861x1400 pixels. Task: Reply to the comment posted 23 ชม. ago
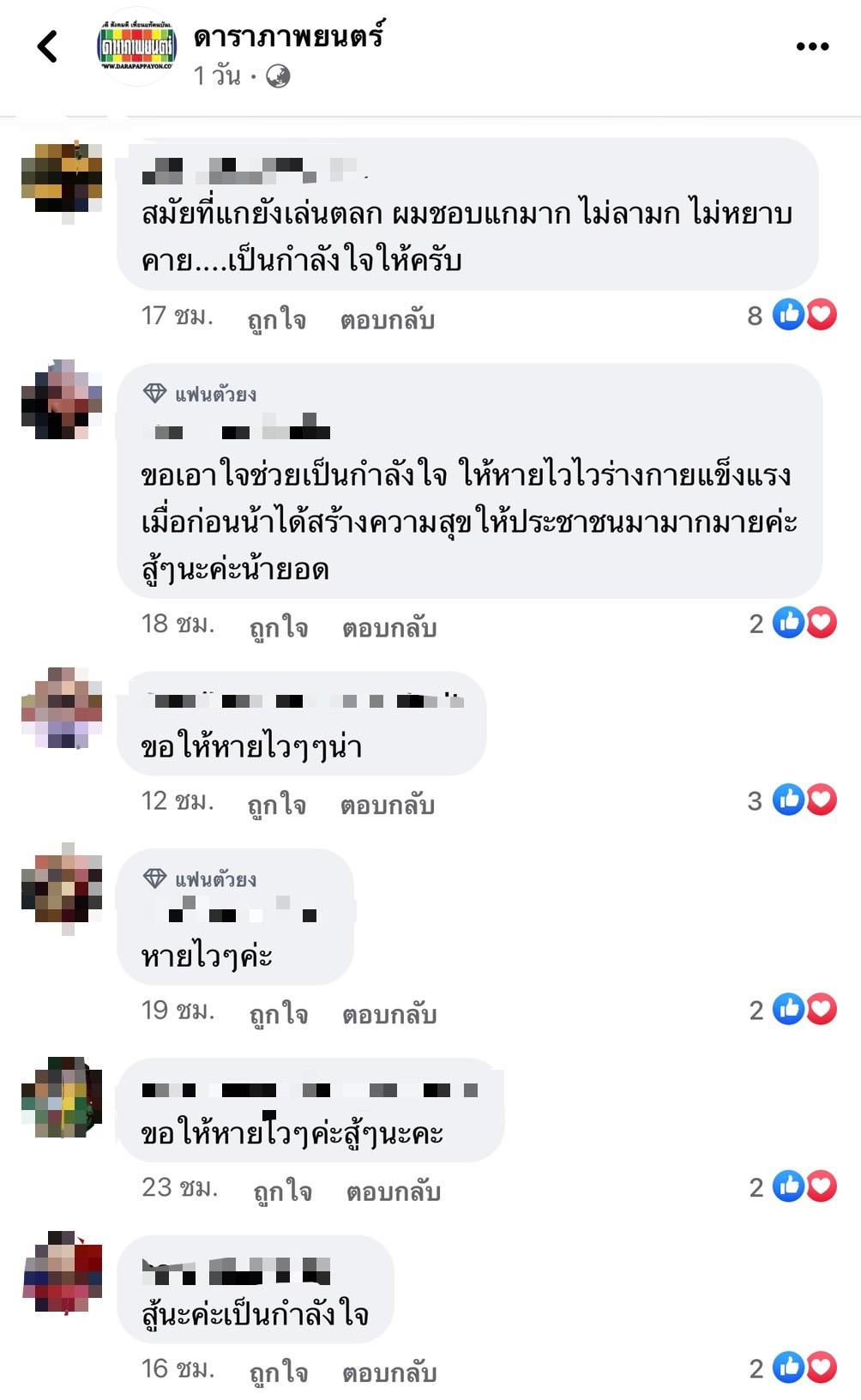394,1192
